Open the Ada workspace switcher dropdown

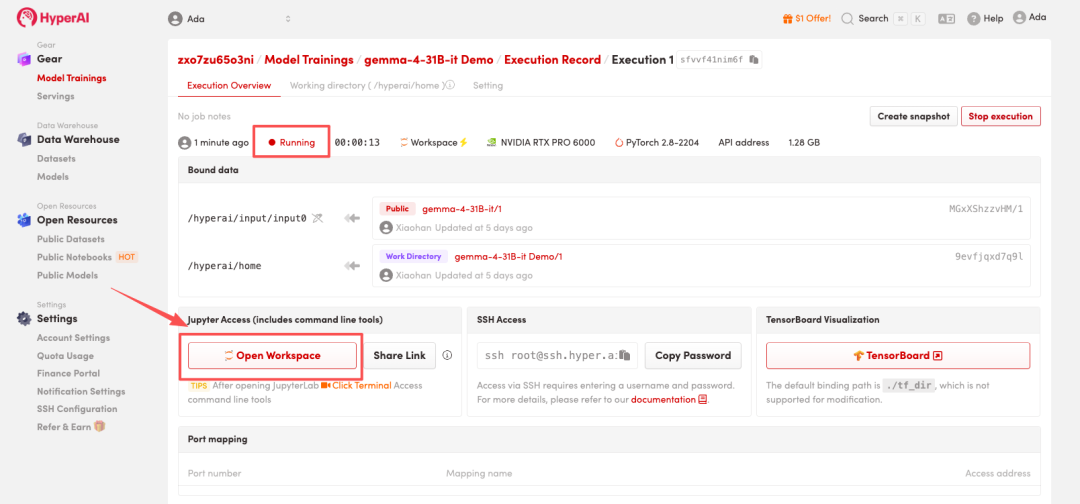(x=230, y=18)
